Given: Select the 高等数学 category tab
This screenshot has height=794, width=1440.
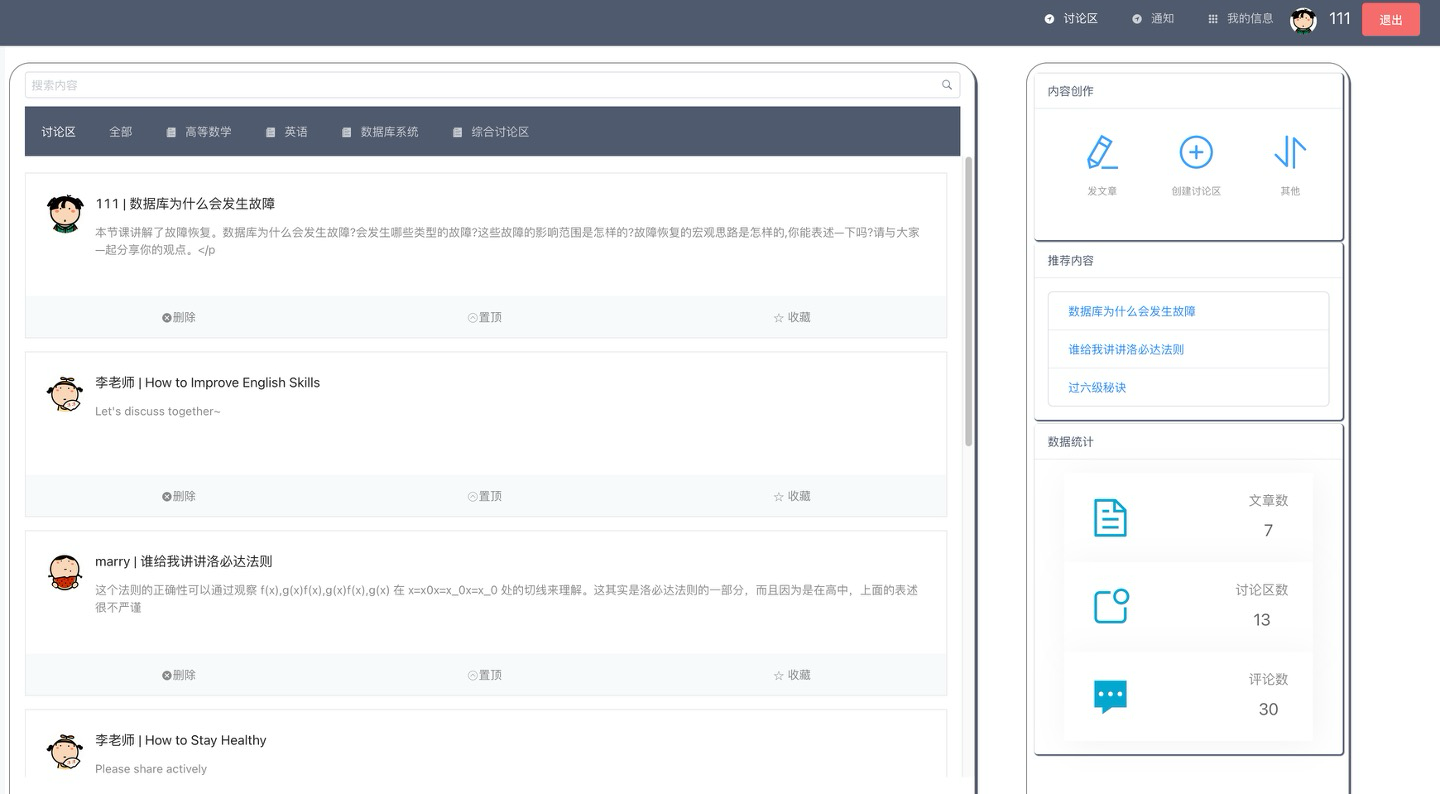Looking at the screenshot, I should pyautogui.click(x=199, y=132).
